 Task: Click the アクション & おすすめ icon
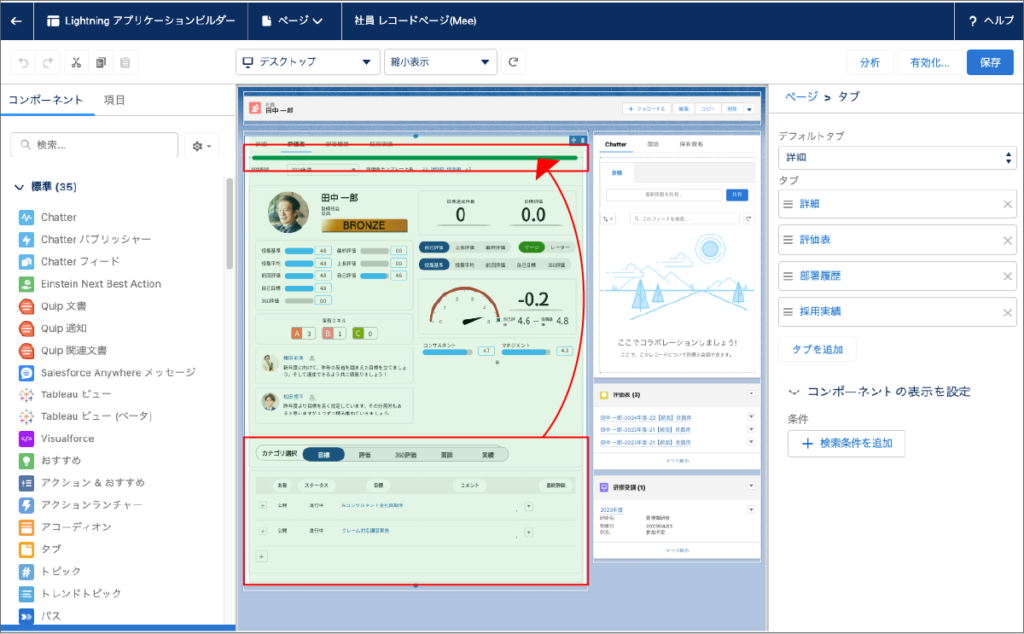[x=26, y=483]
